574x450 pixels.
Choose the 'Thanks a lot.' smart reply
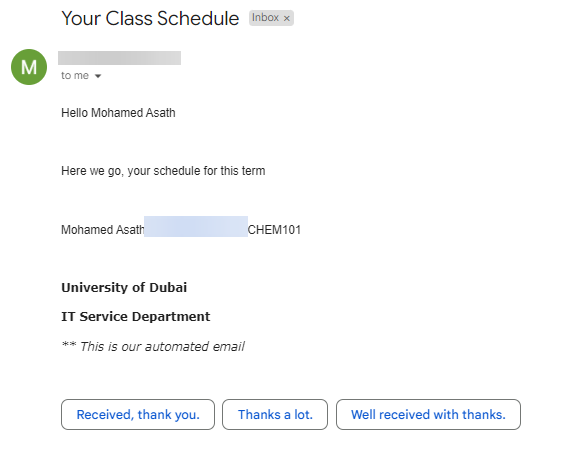(275, 414)
